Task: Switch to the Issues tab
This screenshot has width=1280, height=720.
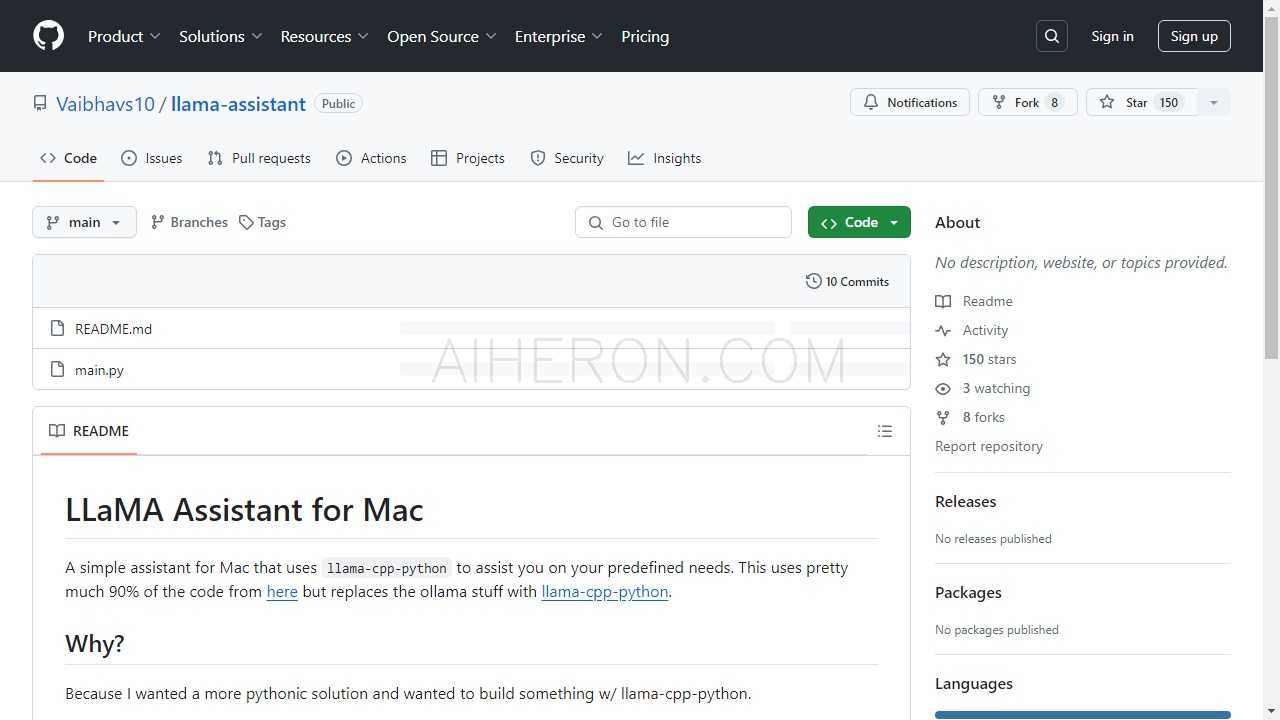Action: point(151,158)
